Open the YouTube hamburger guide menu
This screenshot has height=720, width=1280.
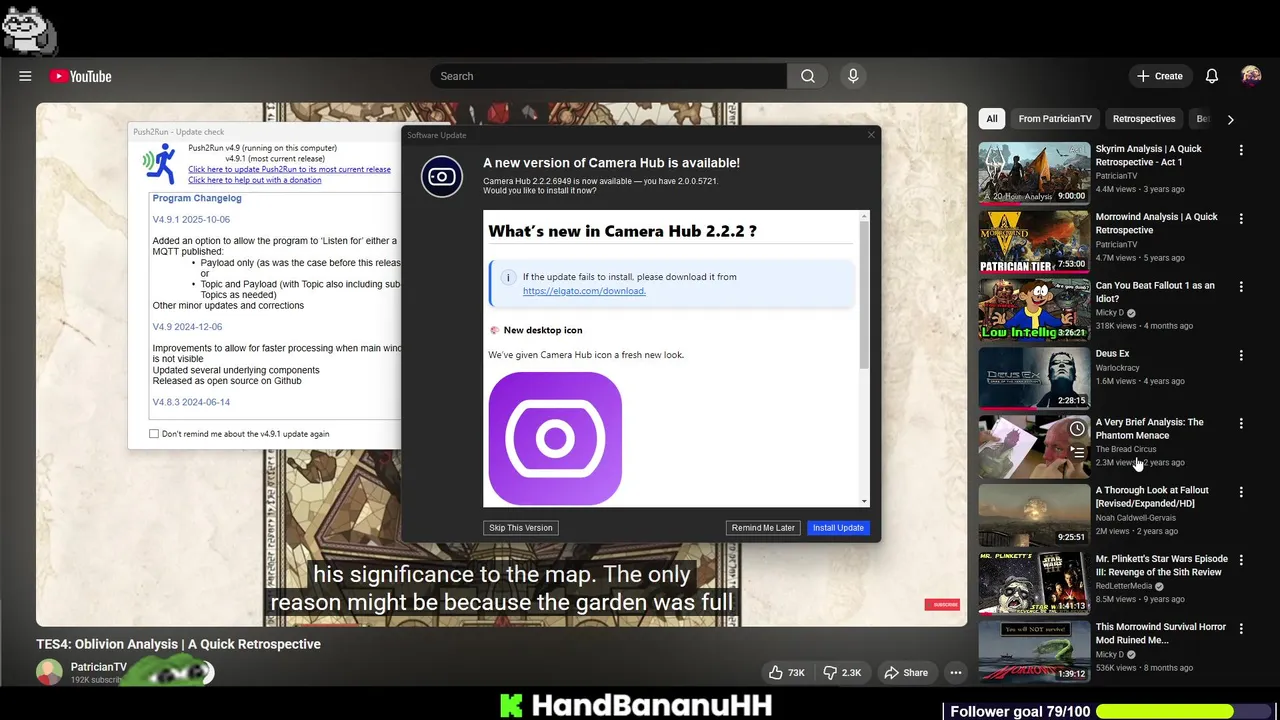click(25, 76)
